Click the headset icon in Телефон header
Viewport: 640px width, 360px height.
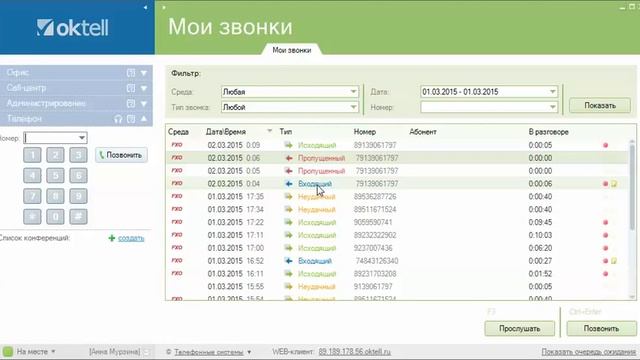pos(118,119)
